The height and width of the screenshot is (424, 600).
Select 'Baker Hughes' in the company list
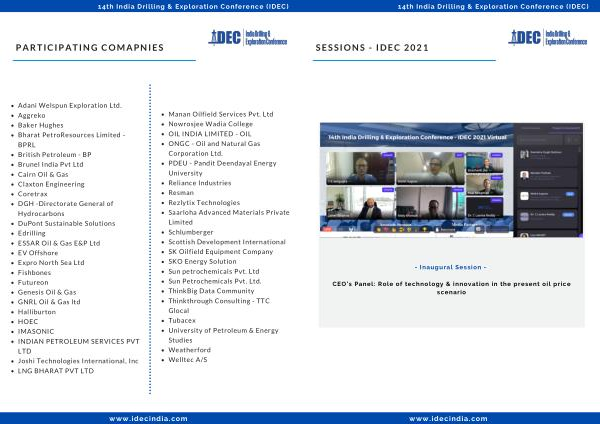[41, 125]
